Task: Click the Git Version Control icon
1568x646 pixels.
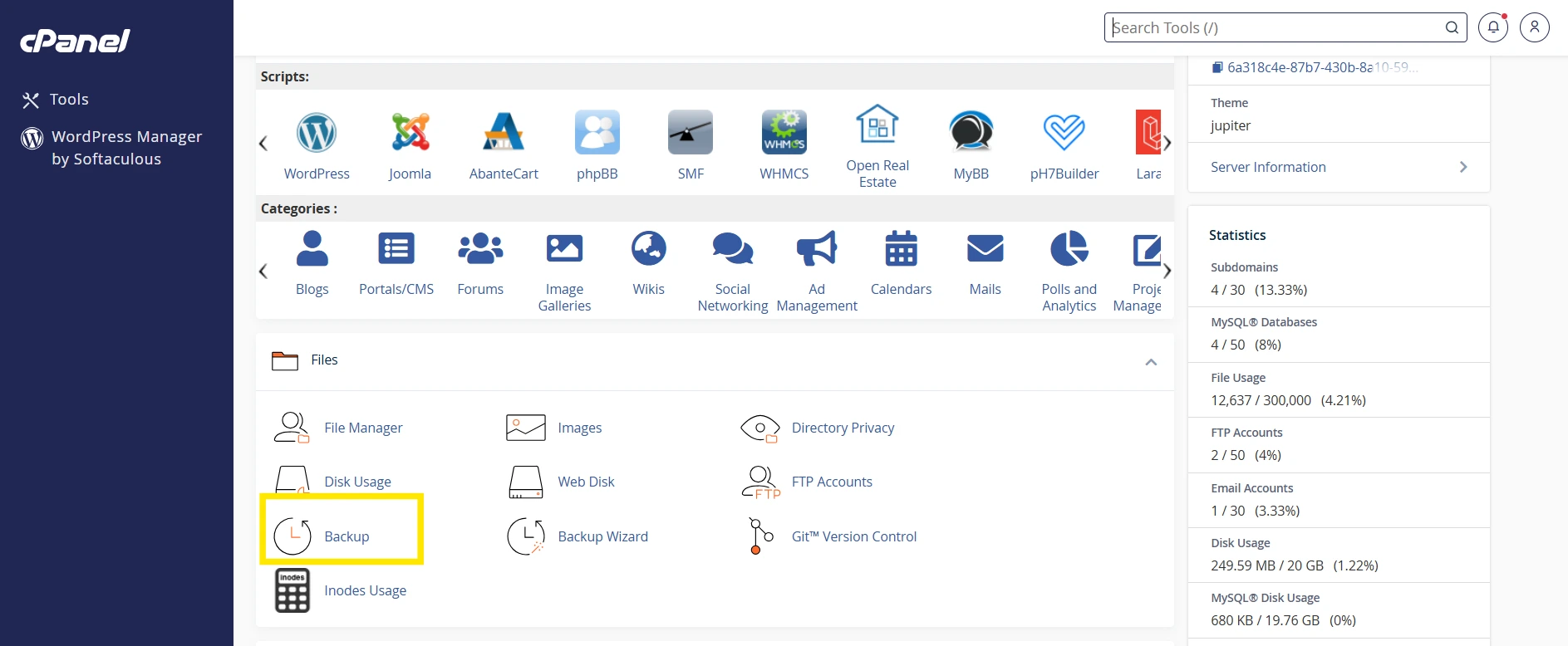Action: tap(760, 536)
